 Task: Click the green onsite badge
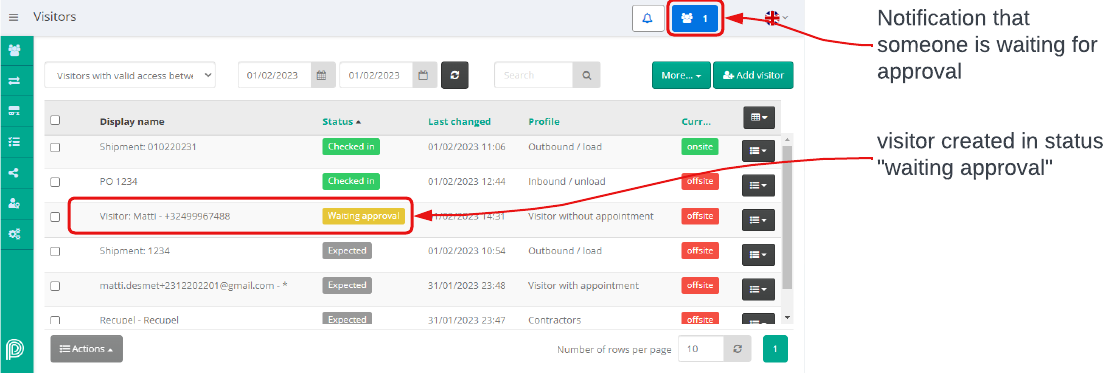699,147
